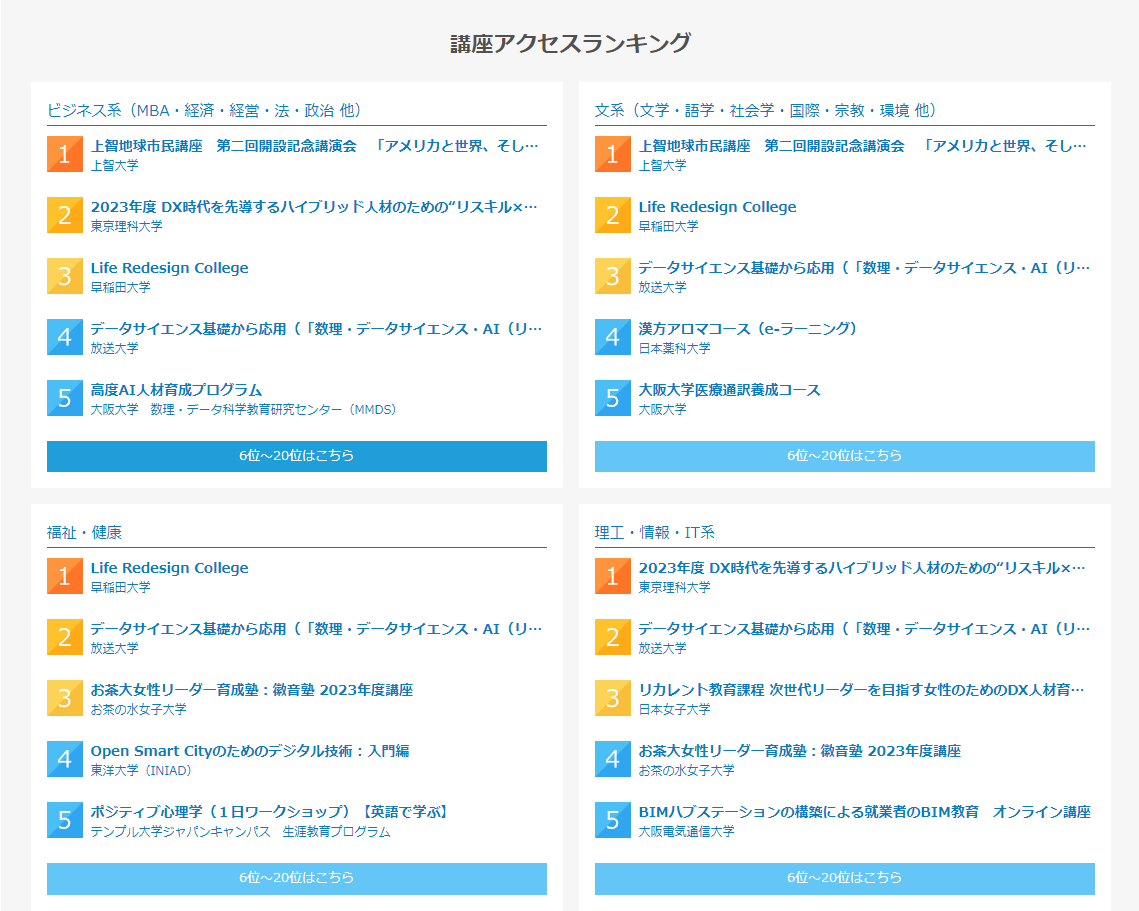Click テンプル大学ジャパンキャンパス 生涯教育プログラム text
The height and width of the screenshot is (911, 1139).
(x=240, y=832)
